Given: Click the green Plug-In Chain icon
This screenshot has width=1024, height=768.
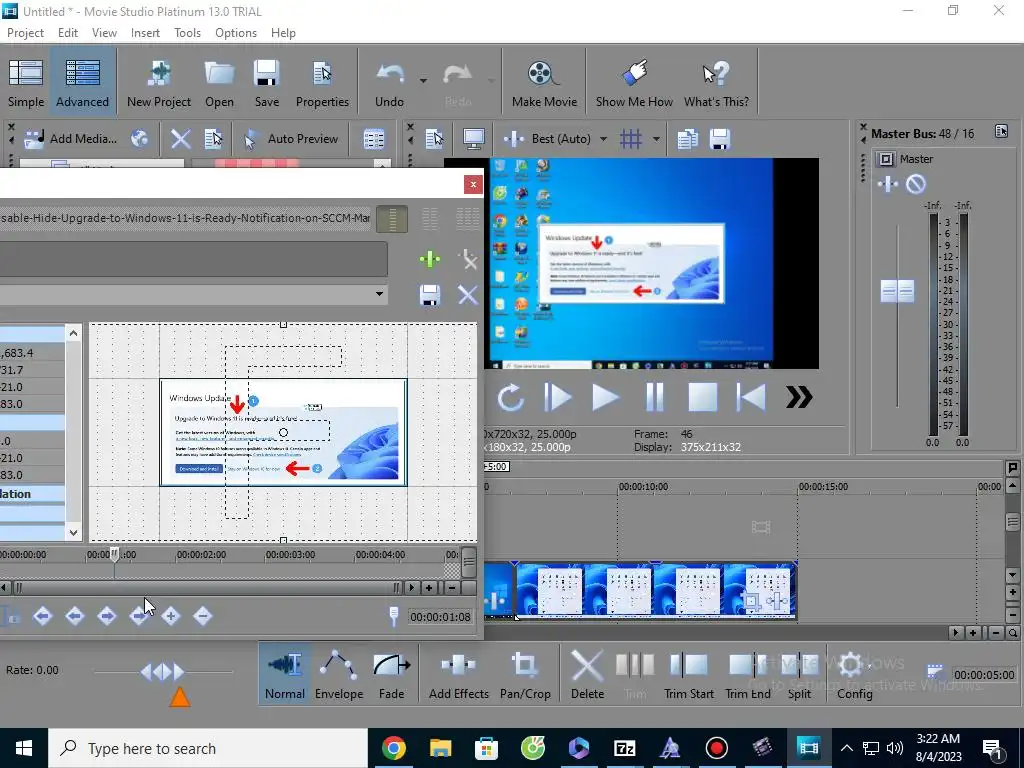Looking at the screenshot, I should tap(430, 259).
